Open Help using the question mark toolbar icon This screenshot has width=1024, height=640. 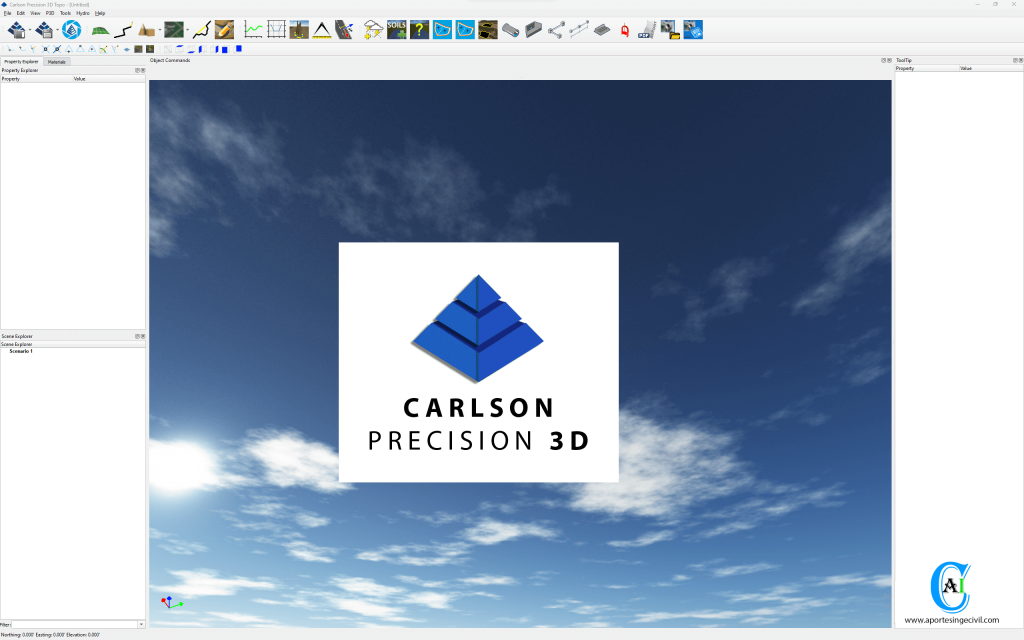pos(418,30)
